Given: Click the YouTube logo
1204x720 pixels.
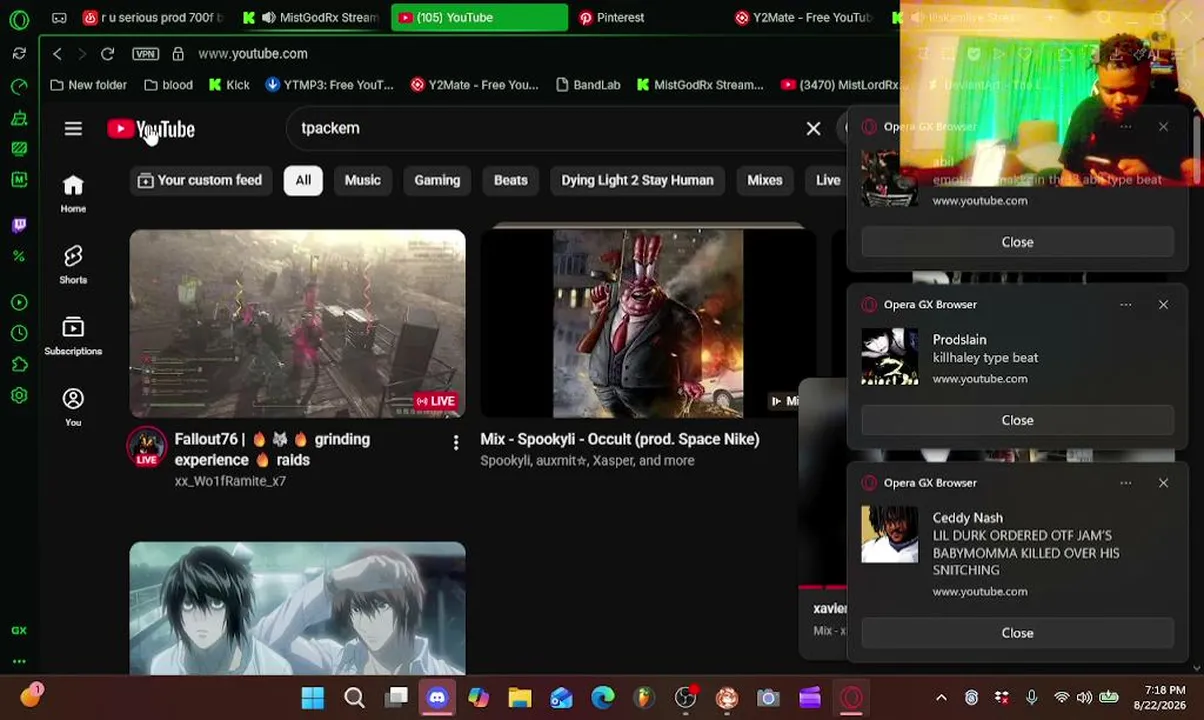Looking at the screenshot, I should coord(151,129).
